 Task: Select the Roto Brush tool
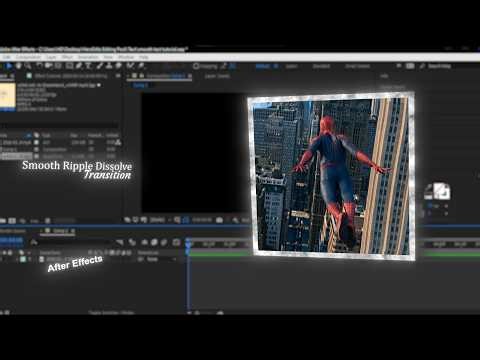point(130,66)
